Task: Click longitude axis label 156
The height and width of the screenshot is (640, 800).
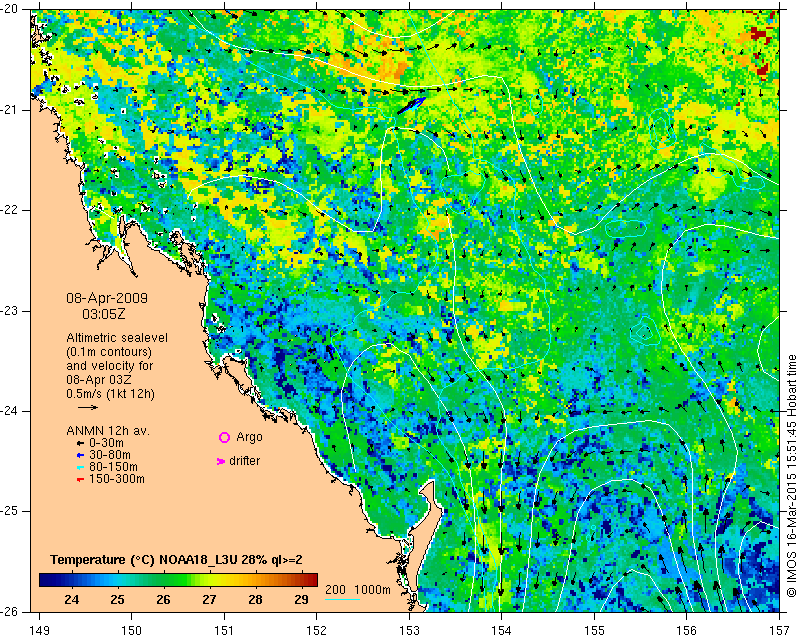Action: point(687,631)
